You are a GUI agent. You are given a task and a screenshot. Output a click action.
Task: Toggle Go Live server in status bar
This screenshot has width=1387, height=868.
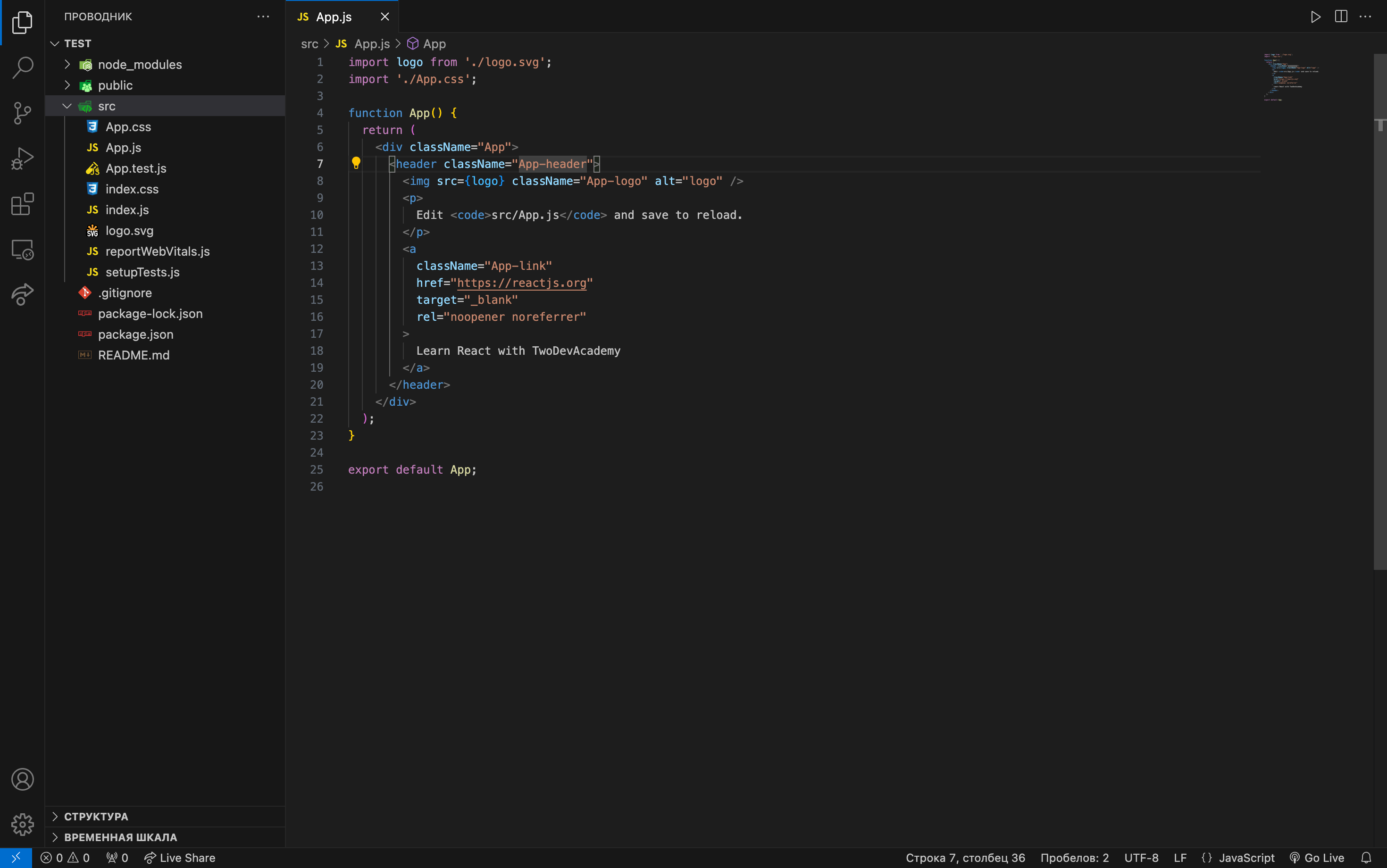[1317, 858]
